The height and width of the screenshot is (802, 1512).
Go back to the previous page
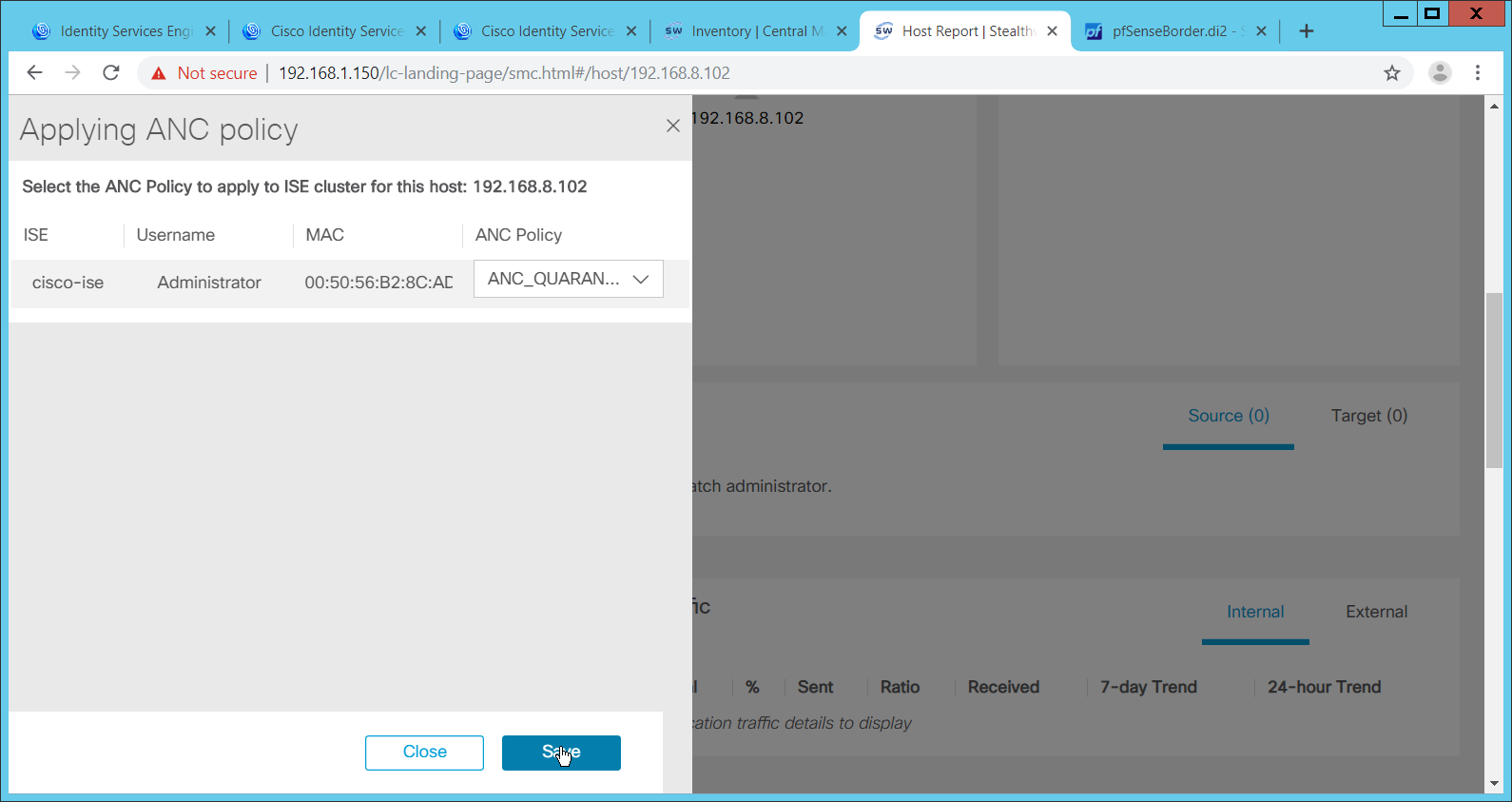point(35,73)
